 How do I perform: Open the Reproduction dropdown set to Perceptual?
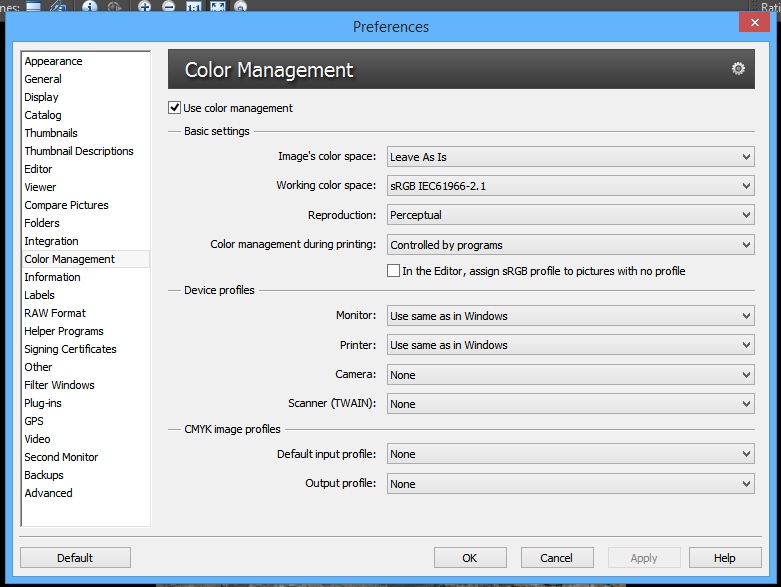(570, 215)
